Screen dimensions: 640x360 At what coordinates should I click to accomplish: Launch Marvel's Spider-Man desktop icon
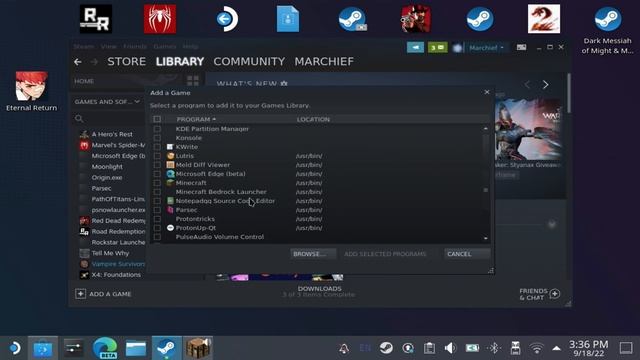click(x=160, y=19)
